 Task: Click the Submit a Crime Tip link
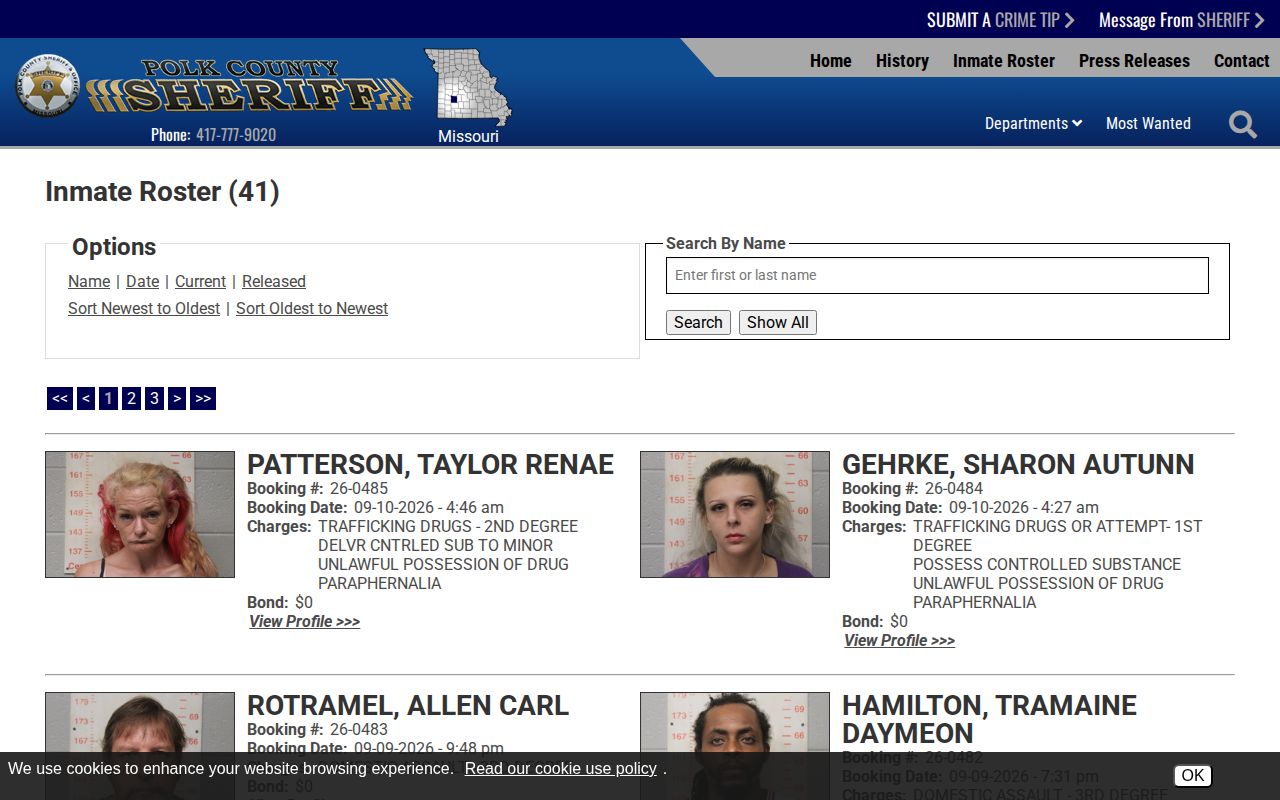point(1000,20)
